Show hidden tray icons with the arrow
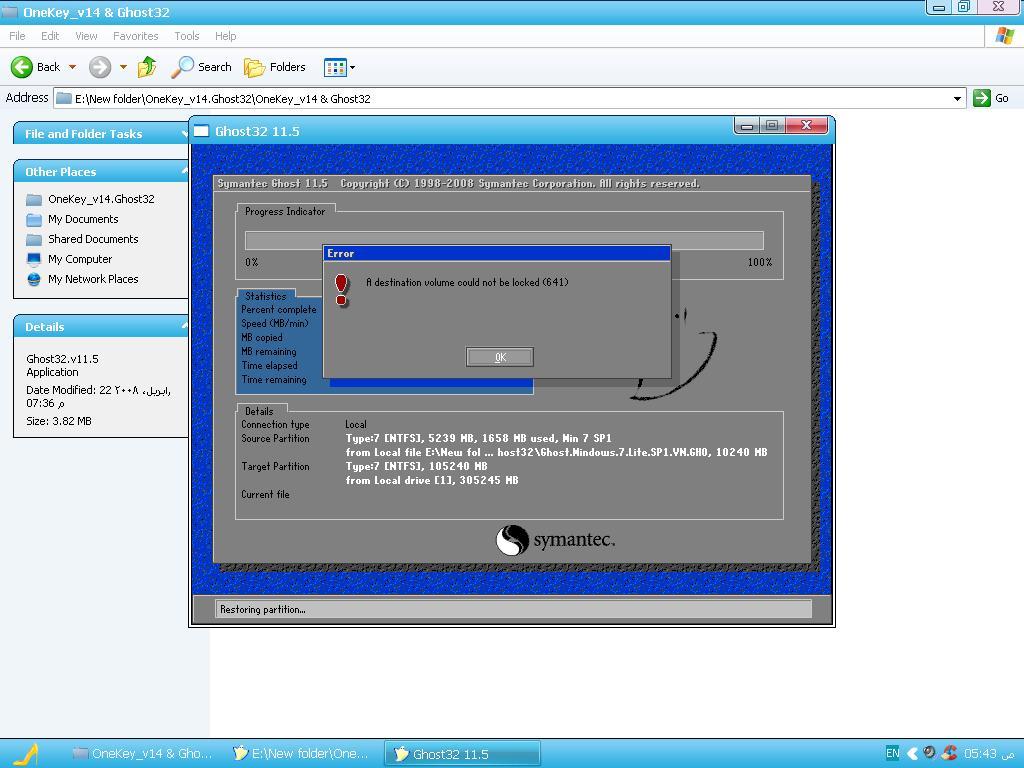This screenshot has height=768, width=1024. point(912,753)
